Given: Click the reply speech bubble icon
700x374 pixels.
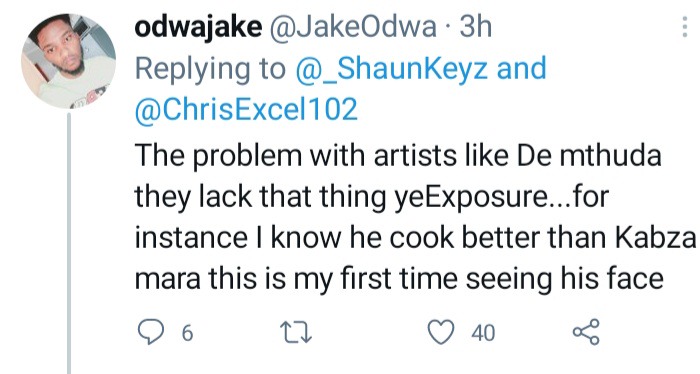Looking at the screenshot, I should coord(150,332).
